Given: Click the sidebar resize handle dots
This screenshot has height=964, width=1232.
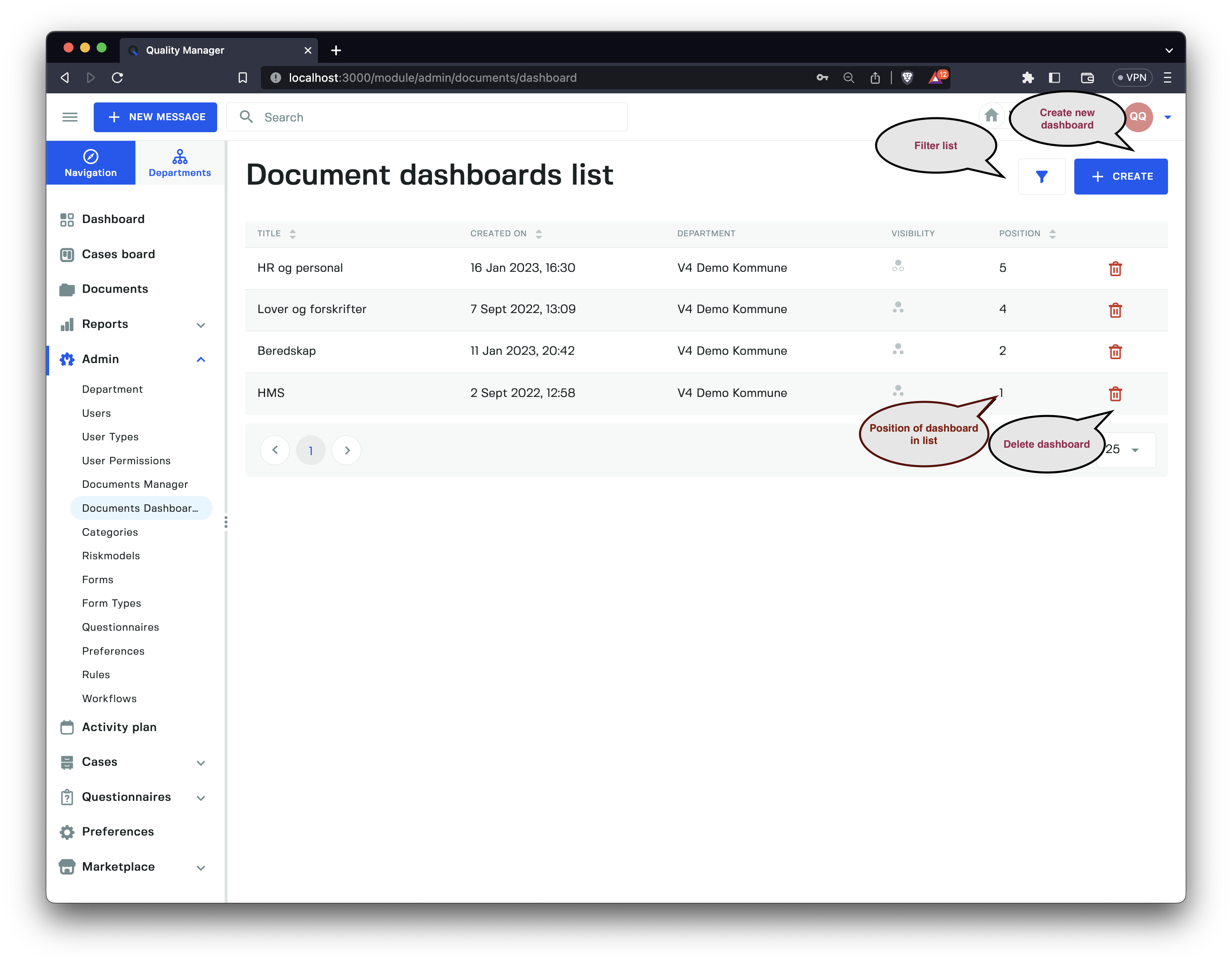Looking at the screenshot, I should tap(226, 522).
